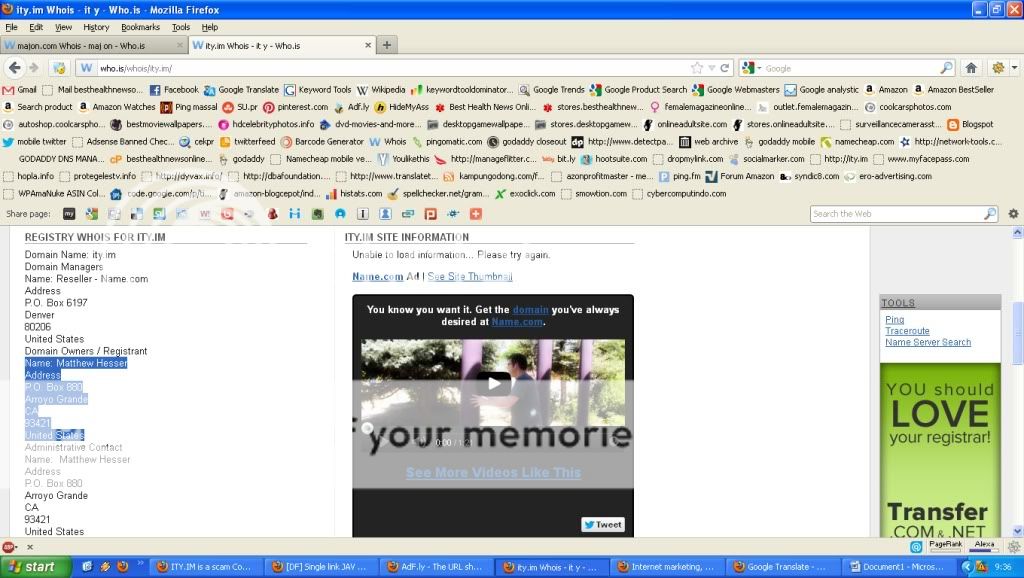Viewport: 1024px width, 578px height.
Task: Click the Adblock ABP icon at bottom left
Action: (9, 547)
